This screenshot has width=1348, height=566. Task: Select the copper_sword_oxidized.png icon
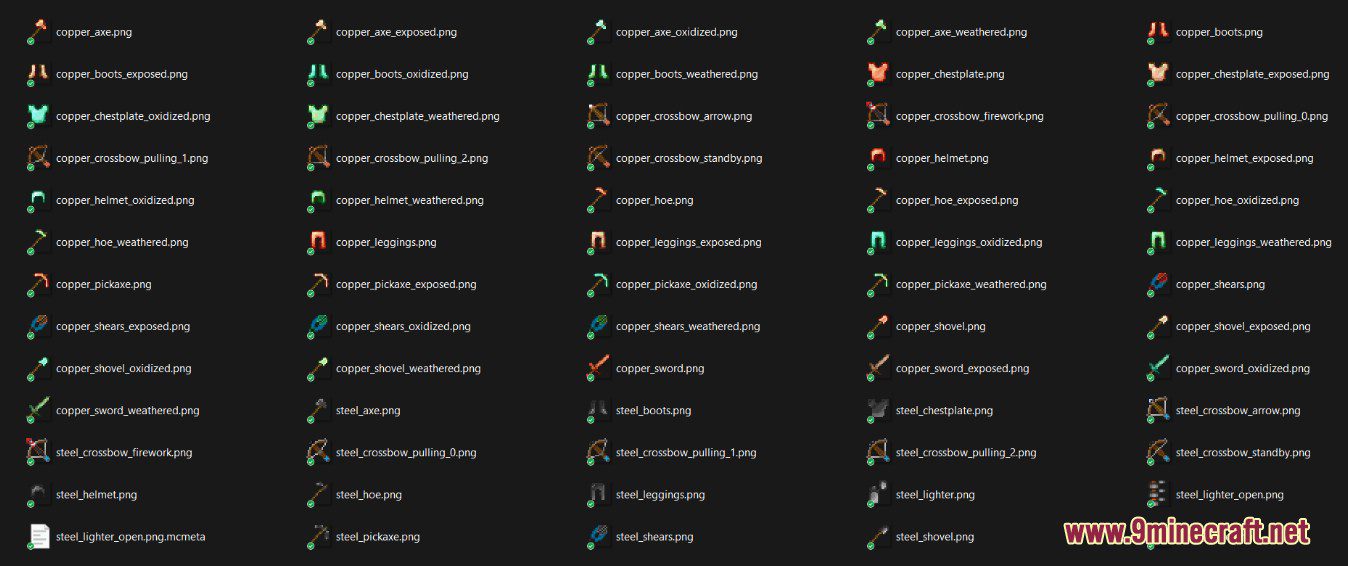[x=1158, y=368]
